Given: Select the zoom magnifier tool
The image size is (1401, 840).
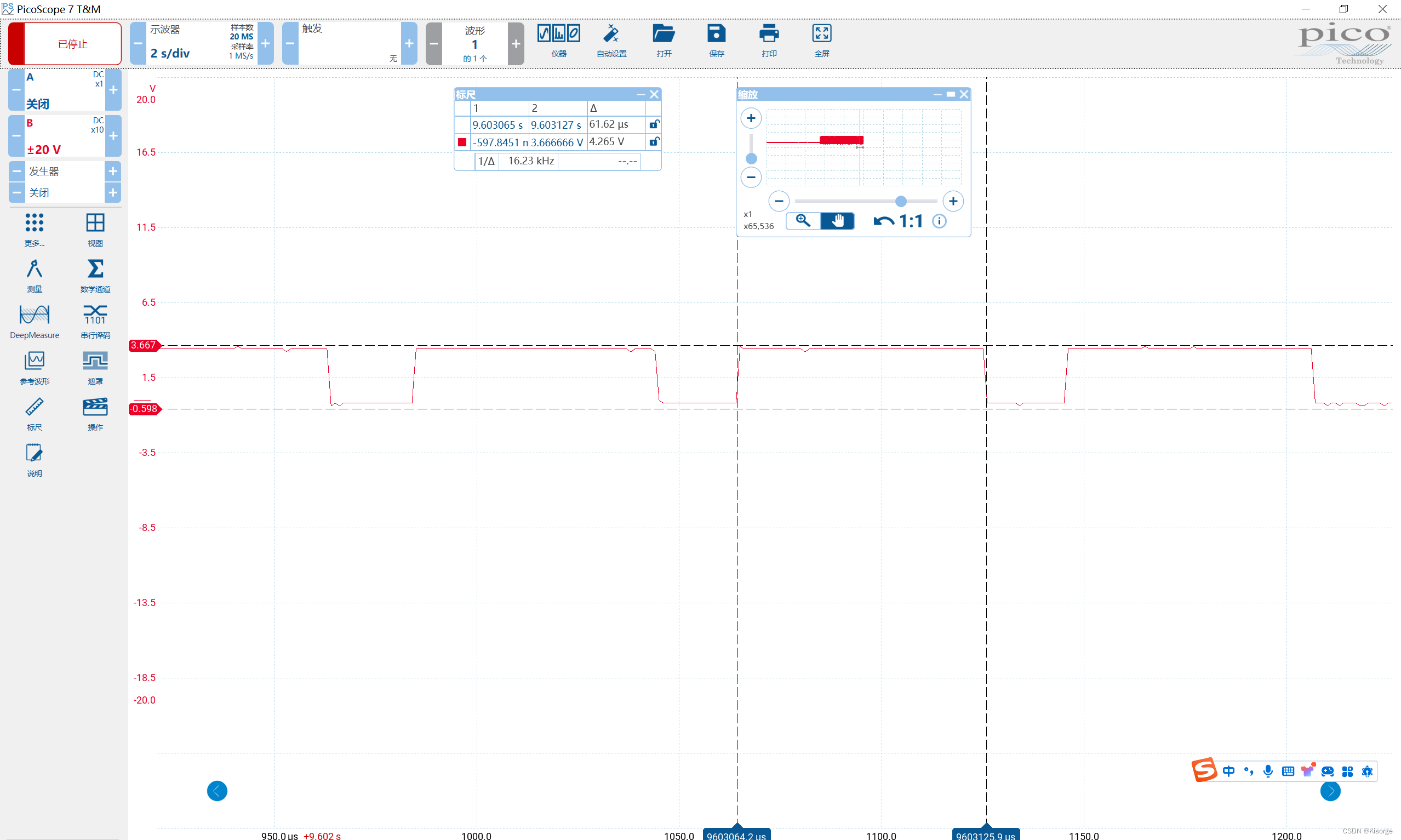Looking at the screenshot, I should [x=803, y=221].
